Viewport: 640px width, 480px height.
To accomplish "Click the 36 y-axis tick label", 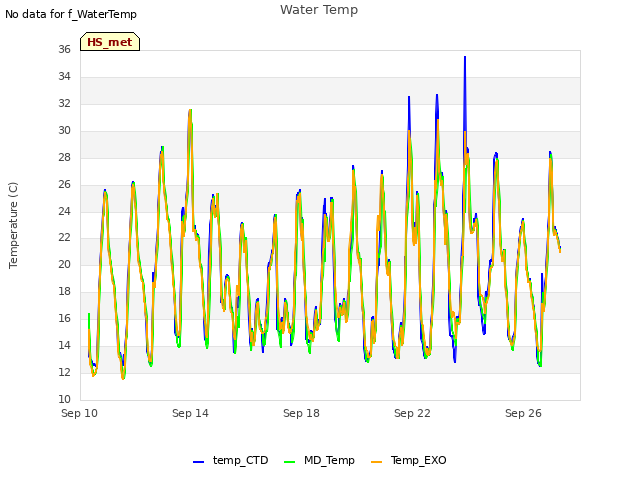I will pos(64,49).
